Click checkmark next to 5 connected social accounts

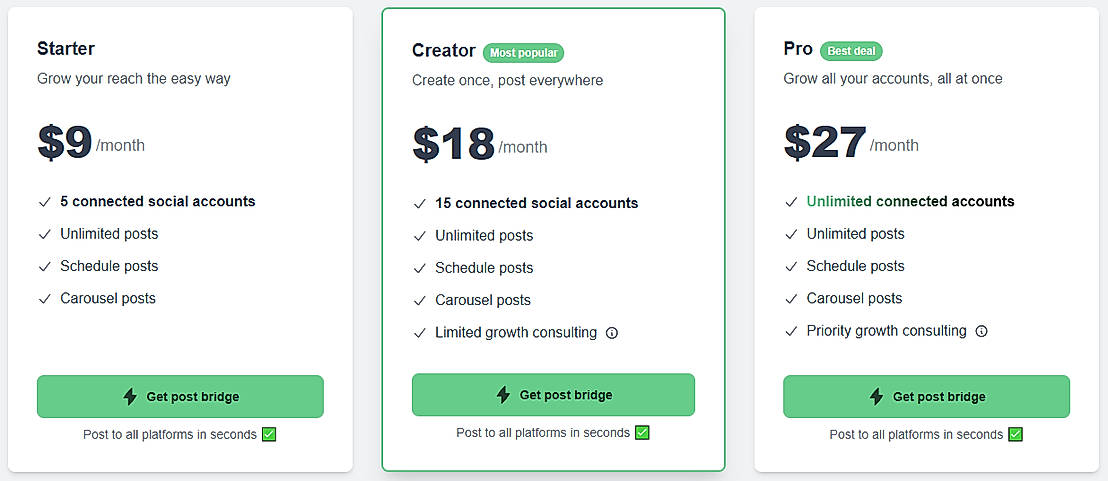point(44,202)
